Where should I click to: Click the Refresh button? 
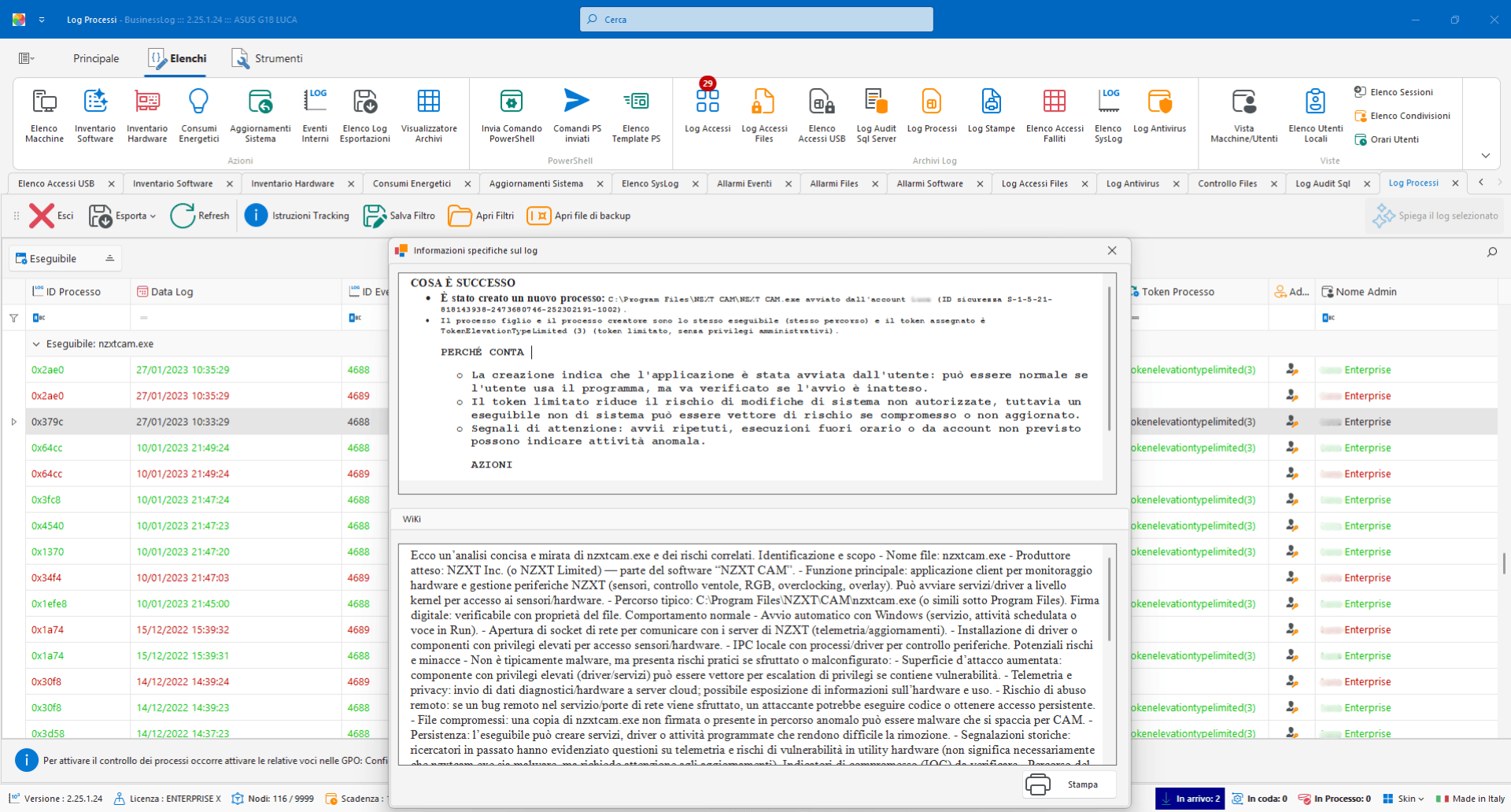(200, 216)
